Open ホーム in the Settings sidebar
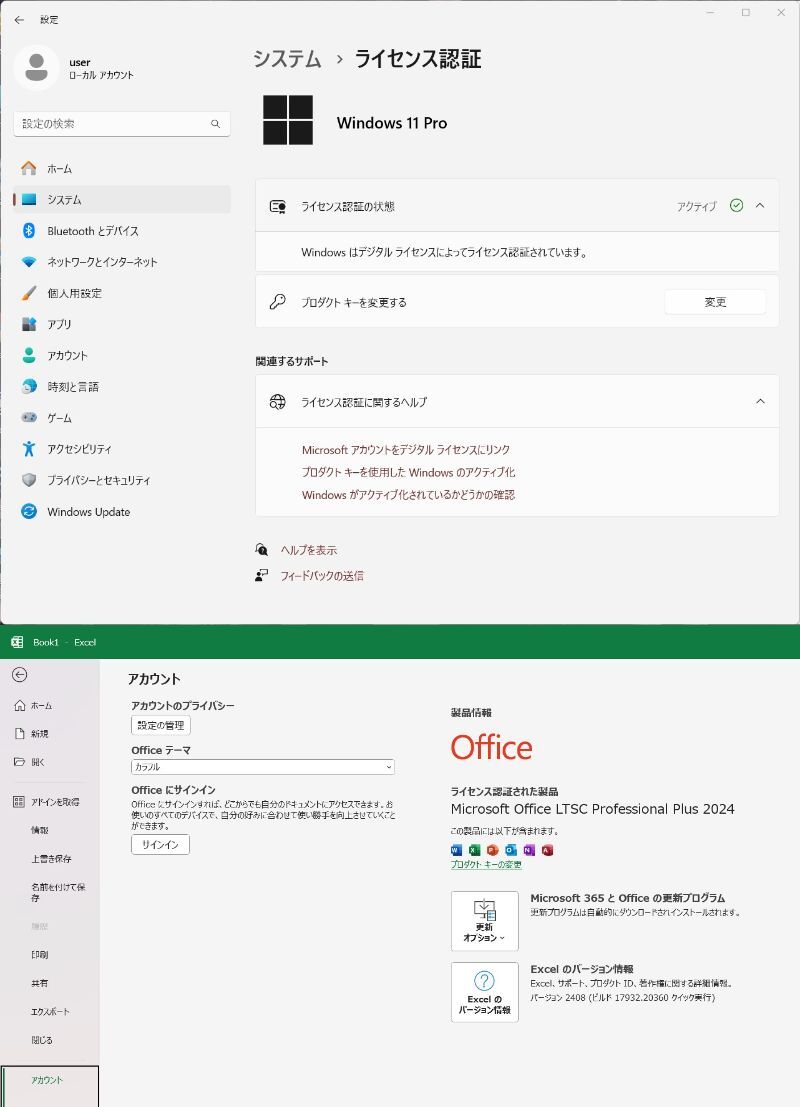The image size is (800, 1107). (121, 169)
